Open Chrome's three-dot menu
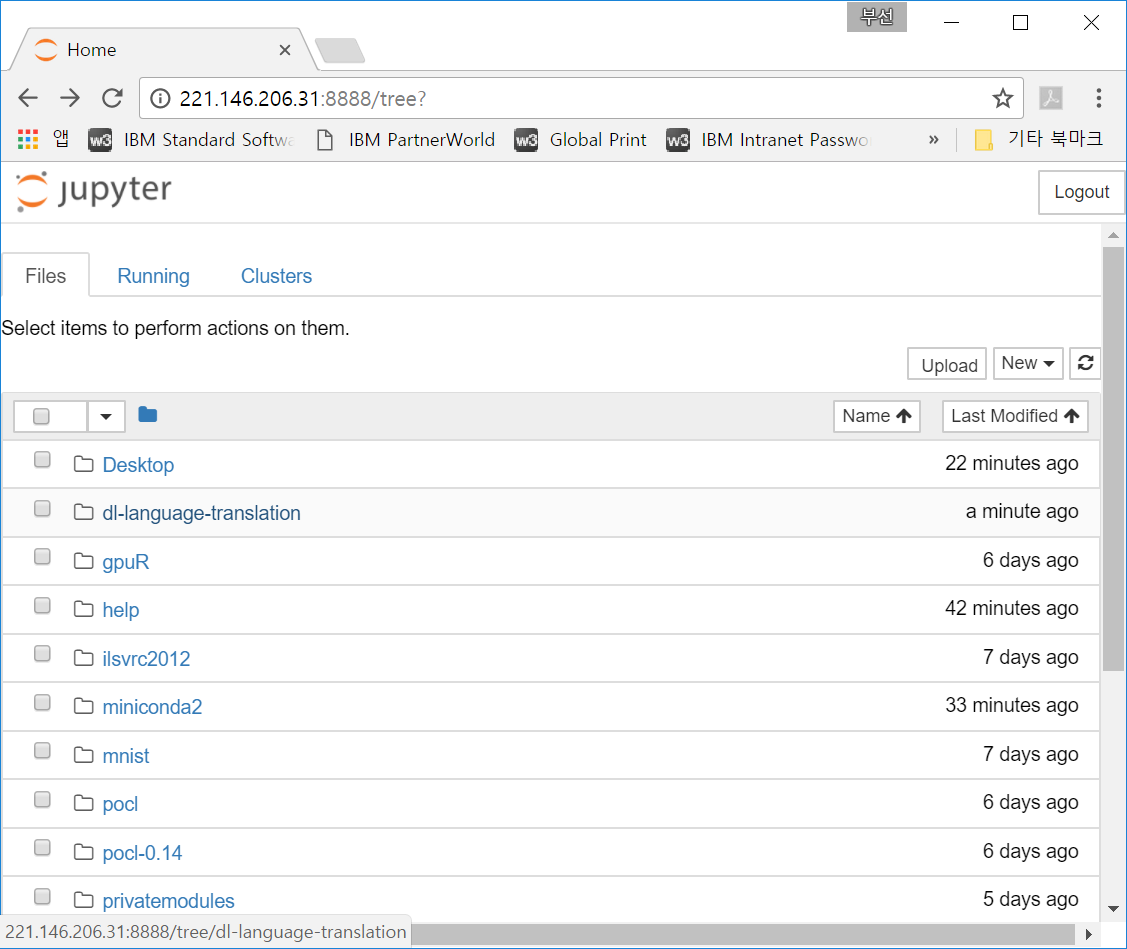 (1099, 97)
